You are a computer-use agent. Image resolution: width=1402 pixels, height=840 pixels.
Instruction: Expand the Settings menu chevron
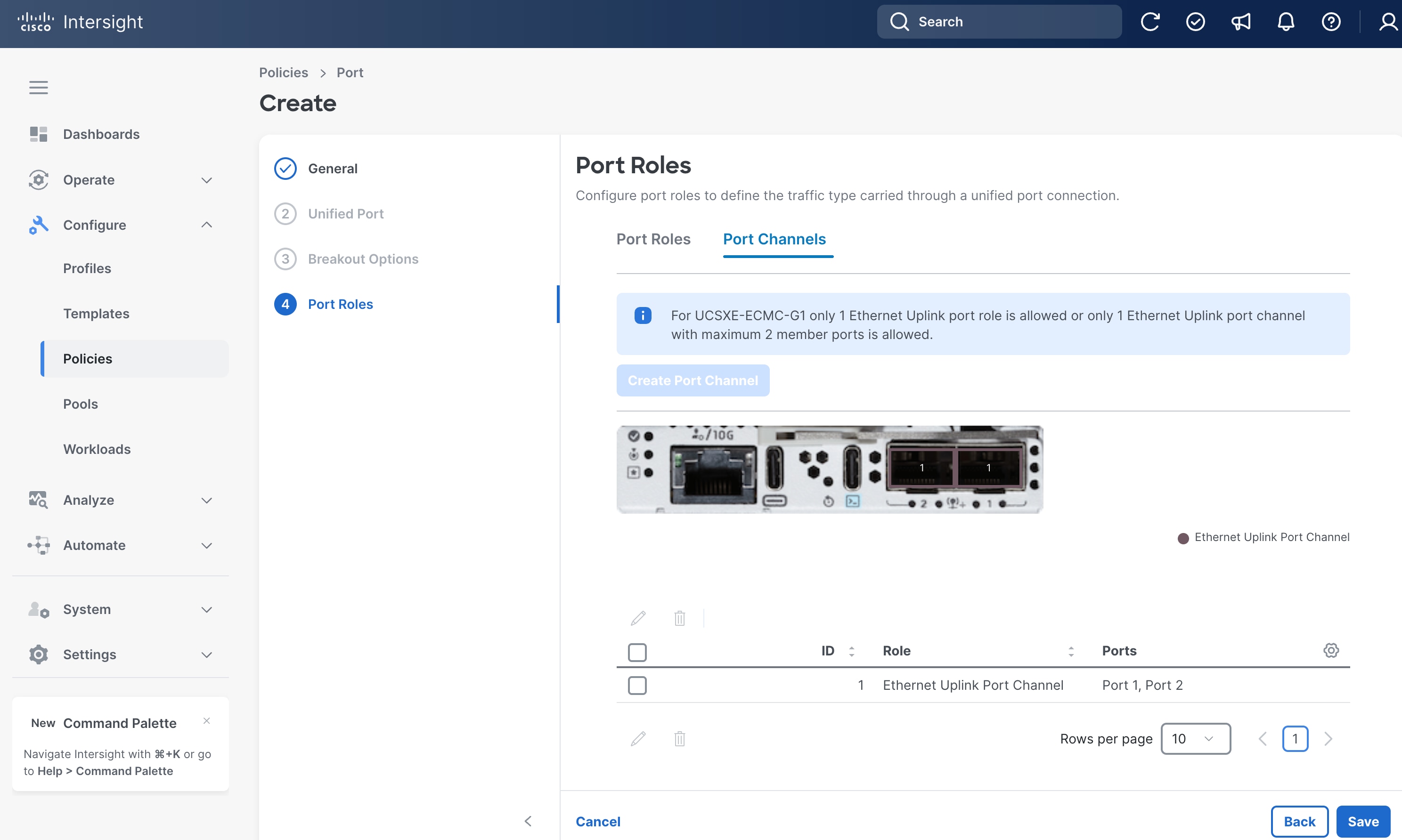click(207, 655)
